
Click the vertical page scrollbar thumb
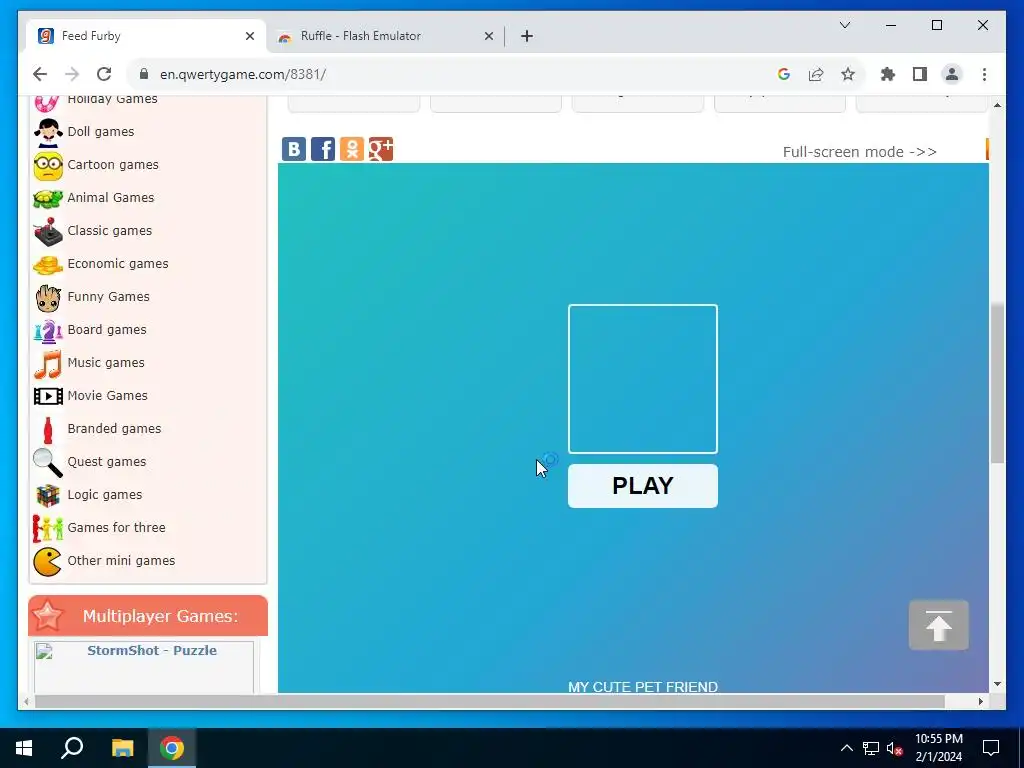point(997,383)
